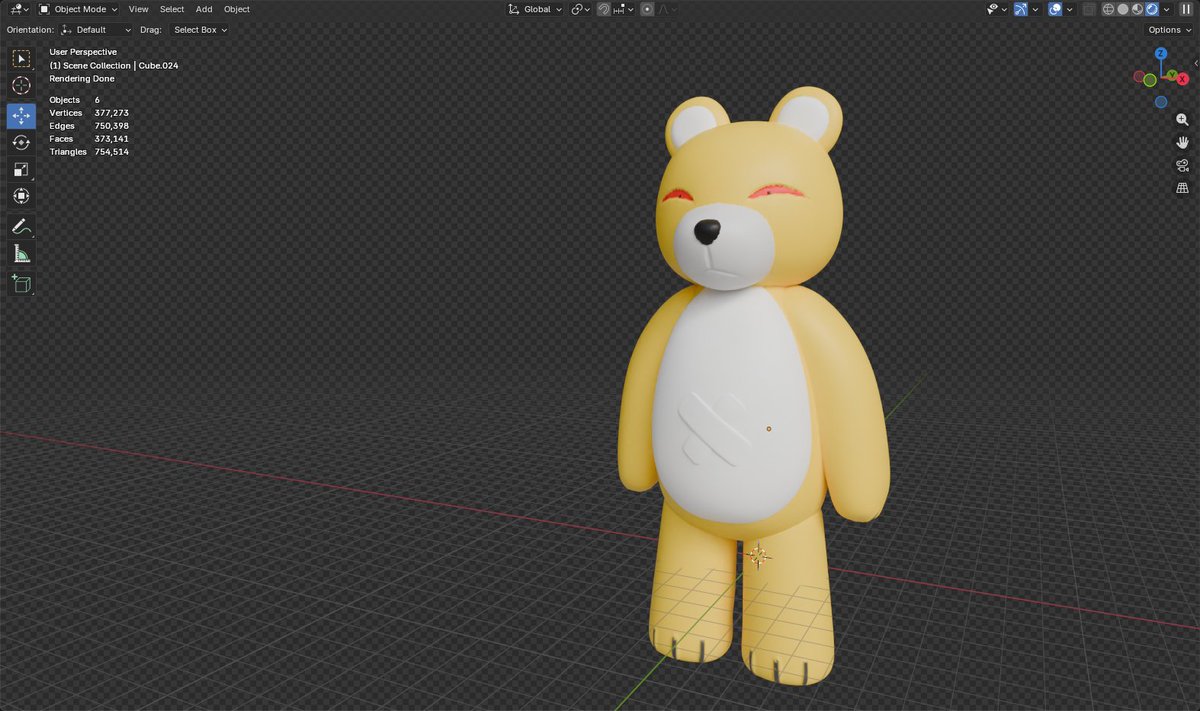Switch perspective/orthographic with the grid icon

[1183, 188]
